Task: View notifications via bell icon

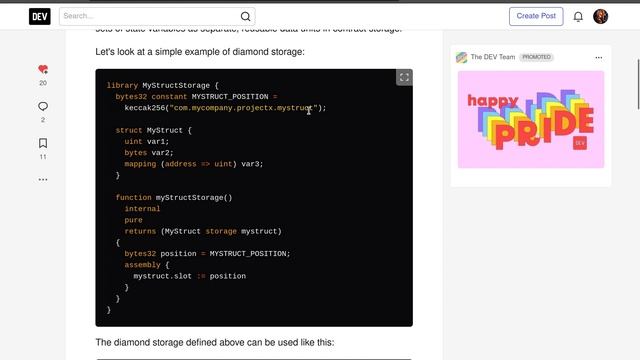Action: tap(578, 16)
